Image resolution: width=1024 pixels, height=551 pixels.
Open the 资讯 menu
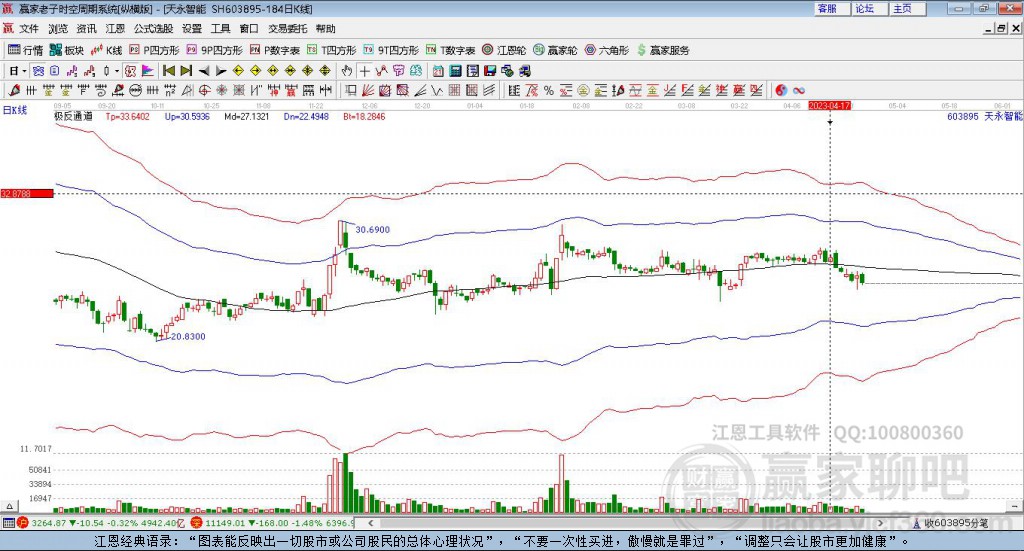click(86, 29)
